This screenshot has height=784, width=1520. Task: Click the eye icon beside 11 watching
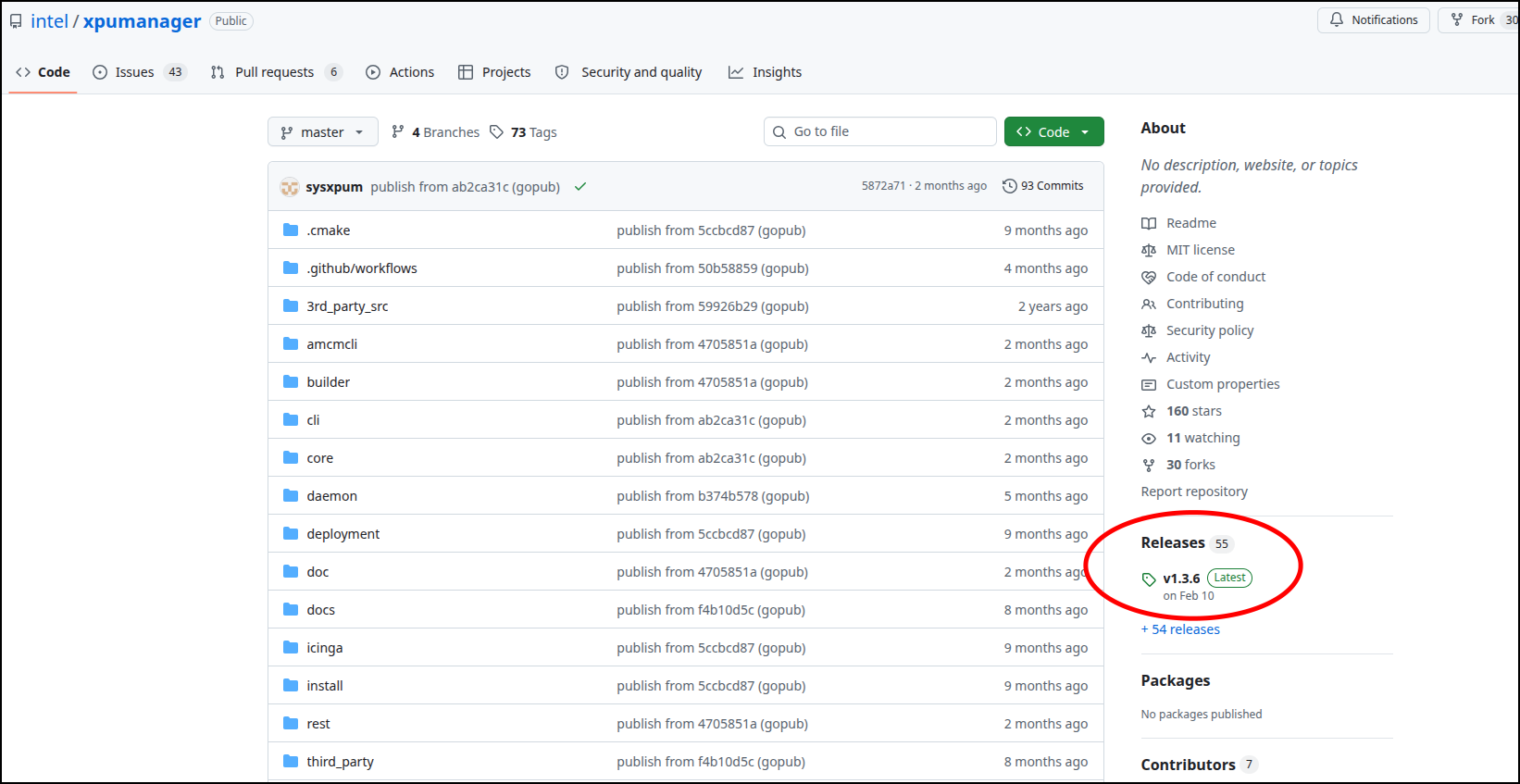(1149, 439)
